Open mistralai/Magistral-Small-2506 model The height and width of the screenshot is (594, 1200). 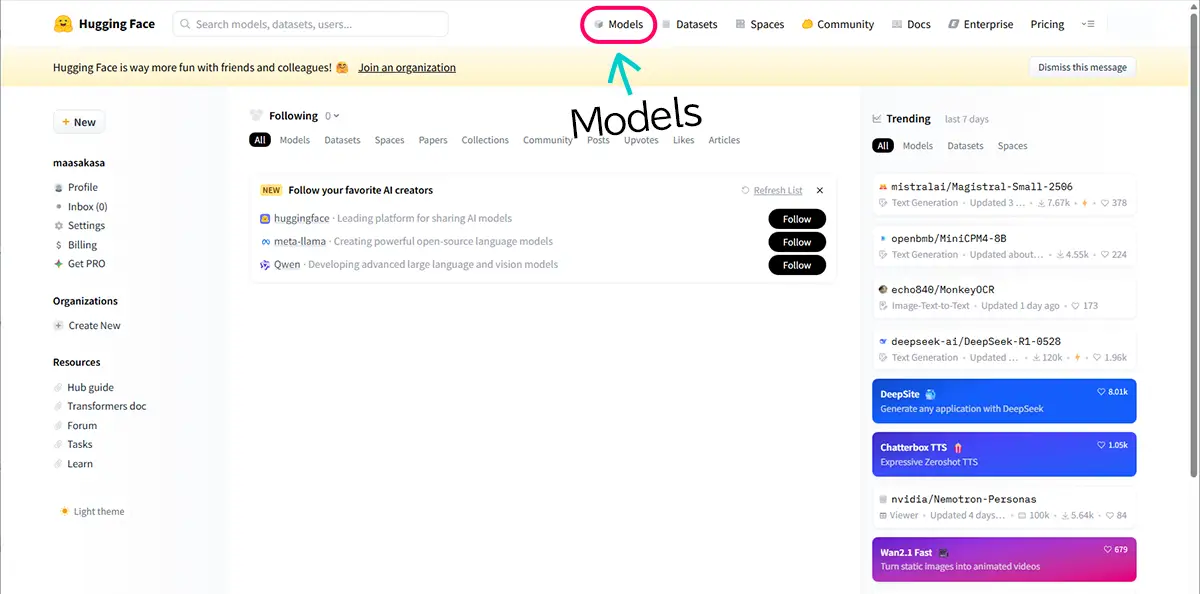(1004, 194)
